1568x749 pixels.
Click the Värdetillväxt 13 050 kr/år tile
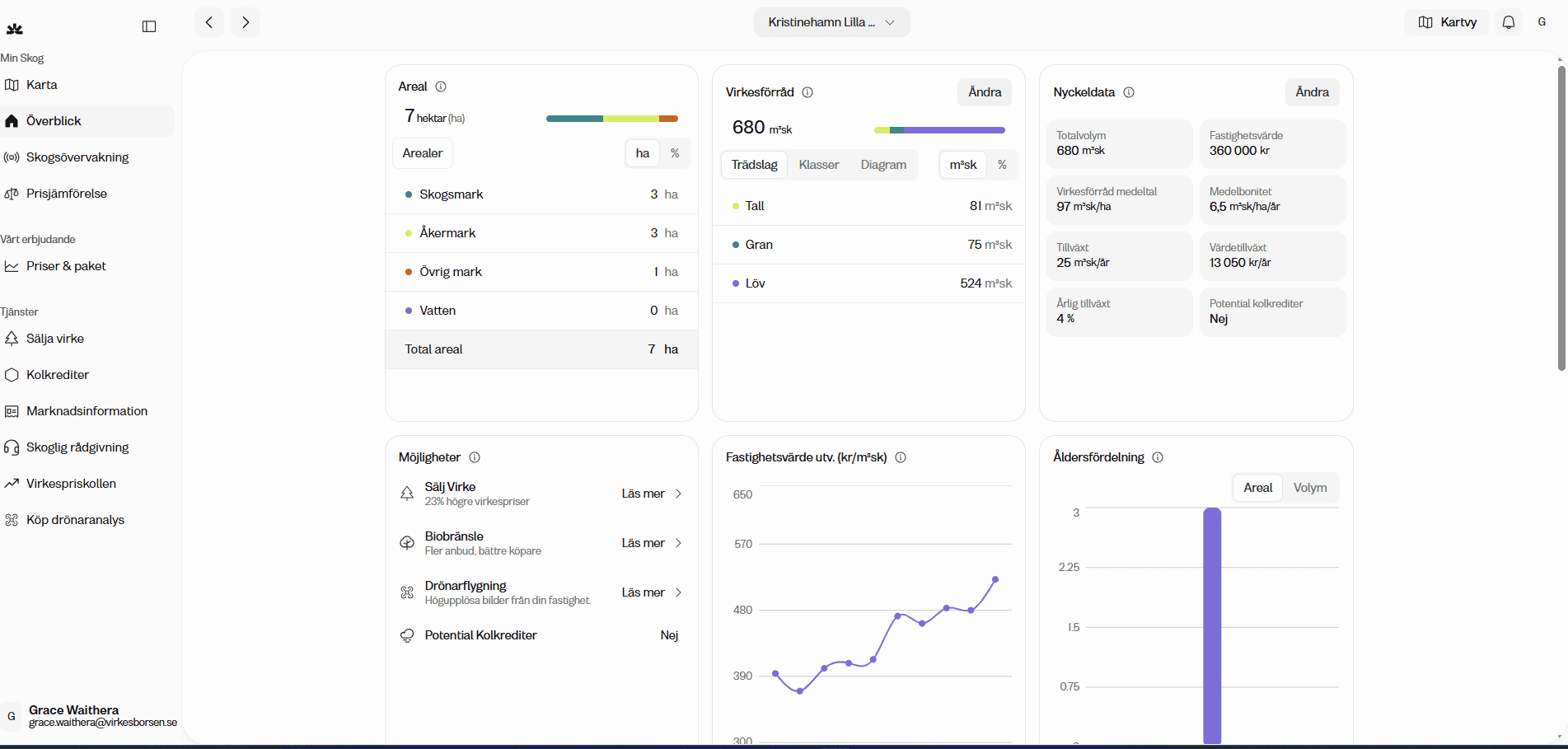(1272, 255)
